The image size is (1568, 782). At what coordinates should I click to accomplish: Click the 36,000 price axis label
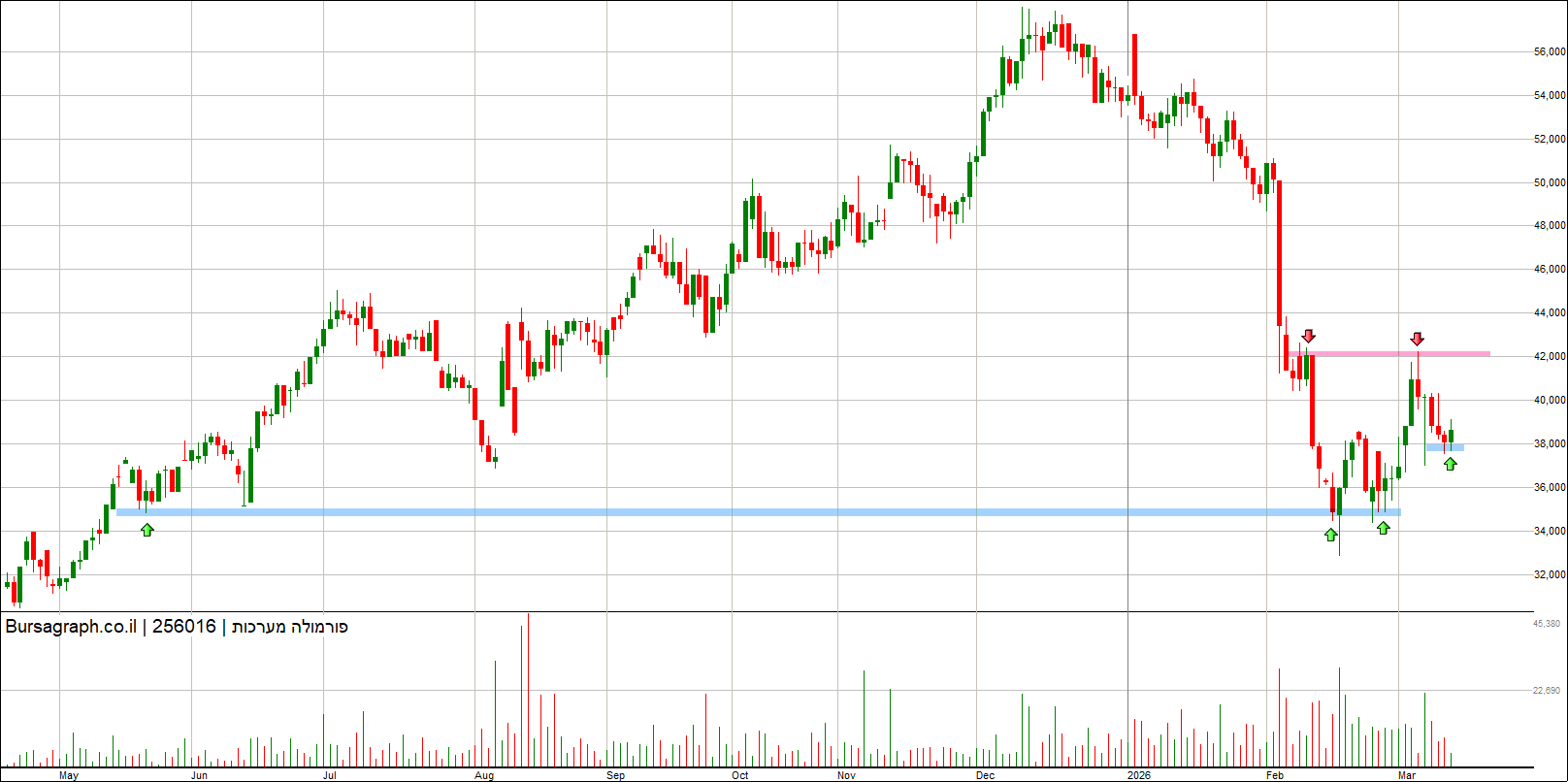coord(1550,488)
